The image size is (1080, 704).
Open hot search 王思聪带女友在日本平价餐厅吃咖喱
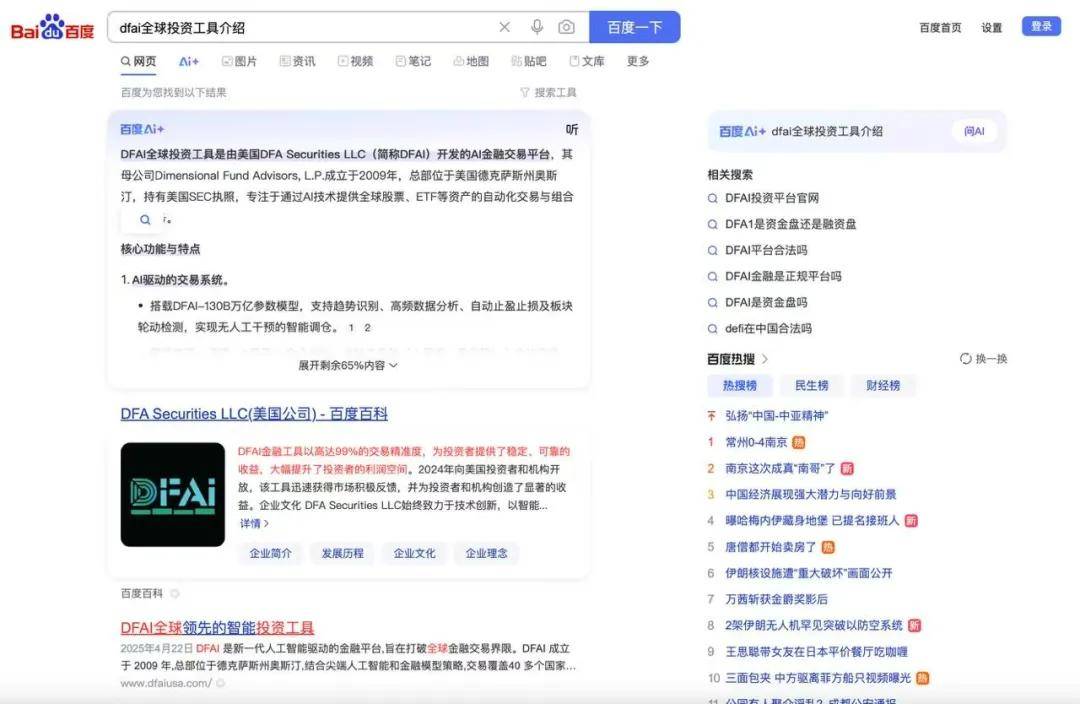[x=816, y=651]
